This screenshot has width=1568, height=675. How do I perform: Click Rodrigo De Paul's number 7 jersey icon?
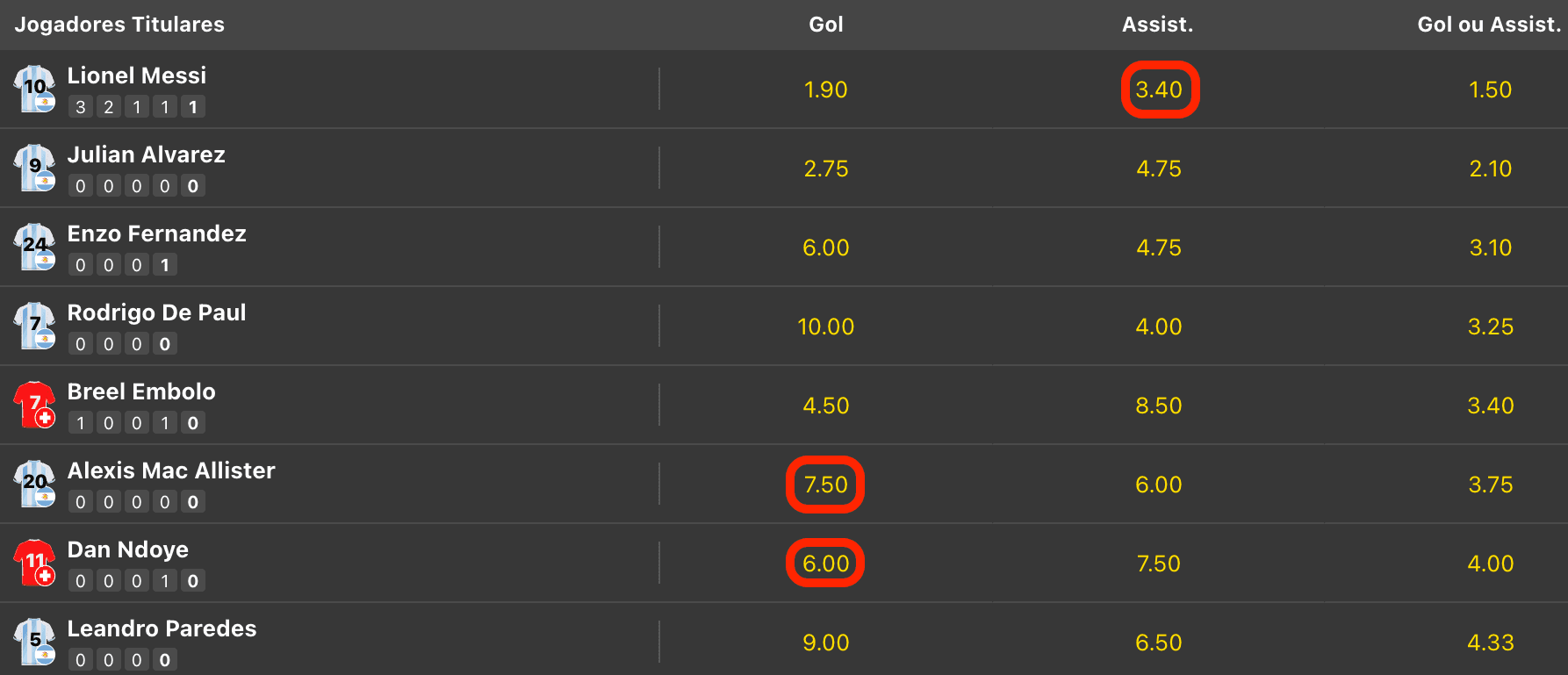(x=34, y=326)
